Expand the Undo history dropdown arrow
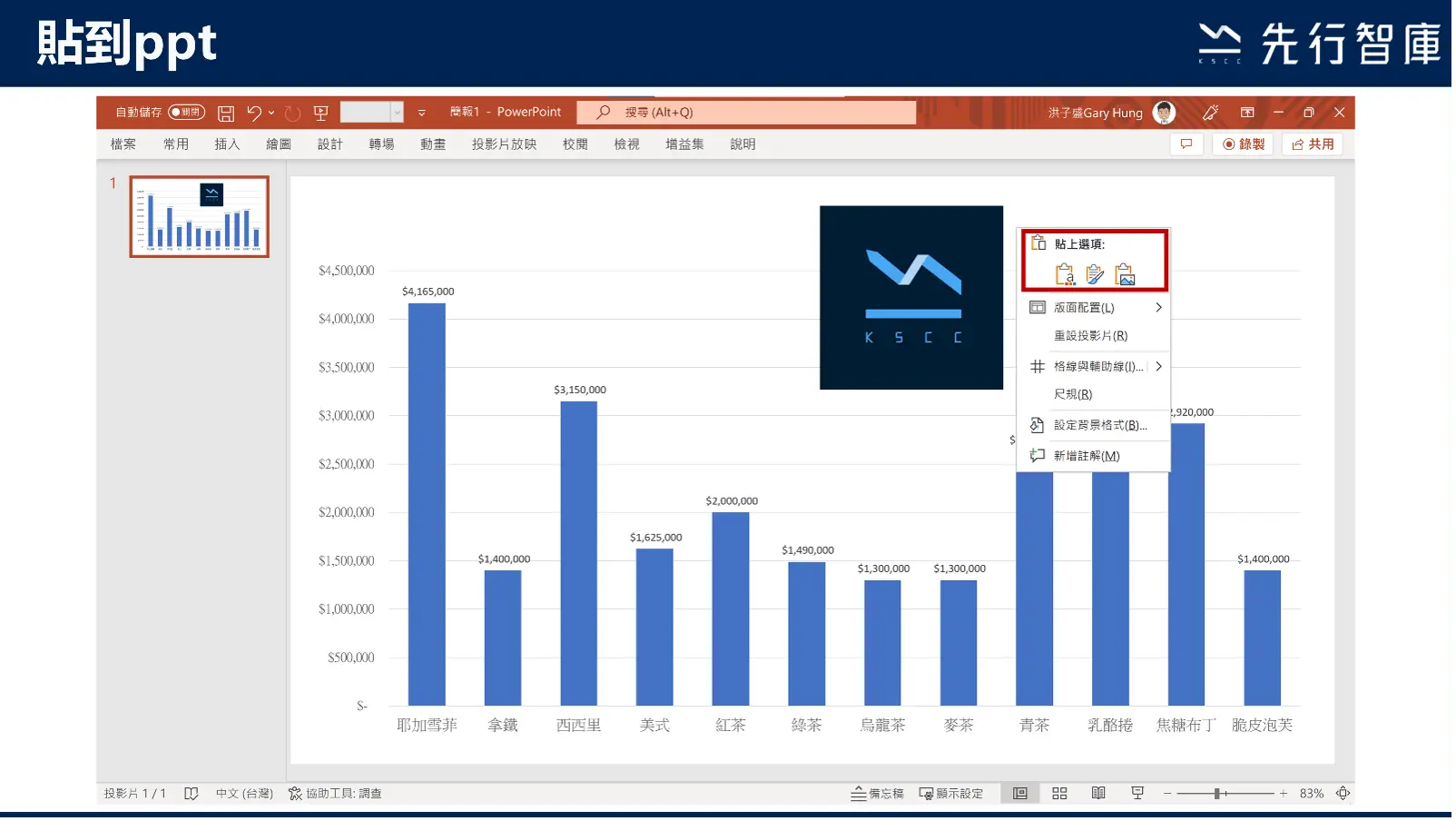This screenshot has height=821, width=1456. (x=271, y=113)
